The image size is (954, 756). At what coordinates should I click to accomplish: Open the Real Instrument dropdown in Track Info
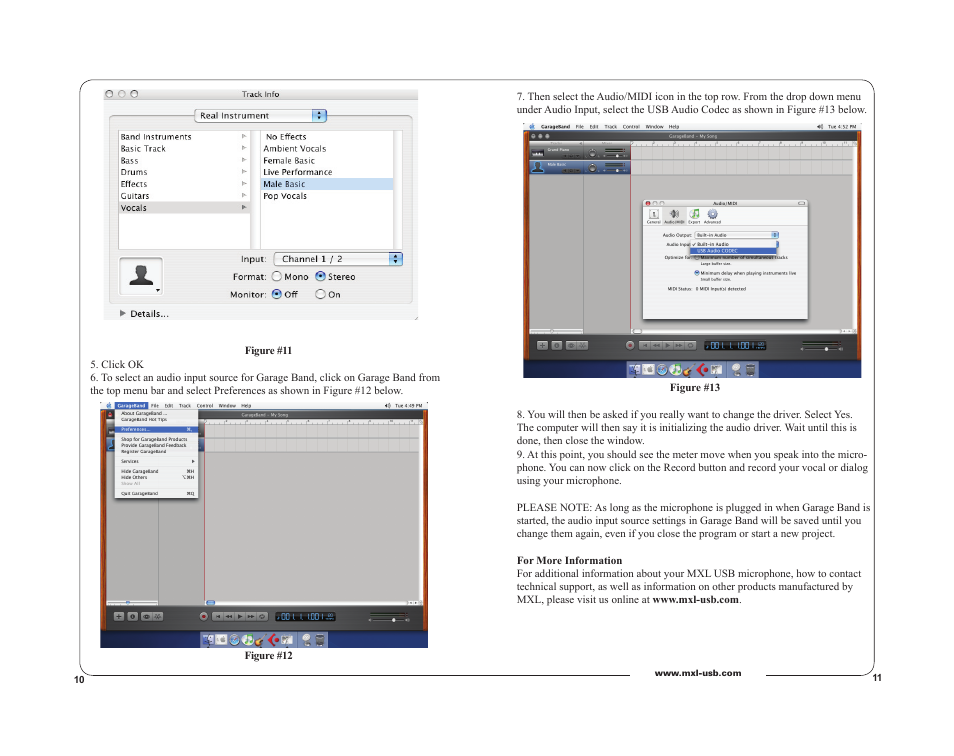(x=260, y=116)
